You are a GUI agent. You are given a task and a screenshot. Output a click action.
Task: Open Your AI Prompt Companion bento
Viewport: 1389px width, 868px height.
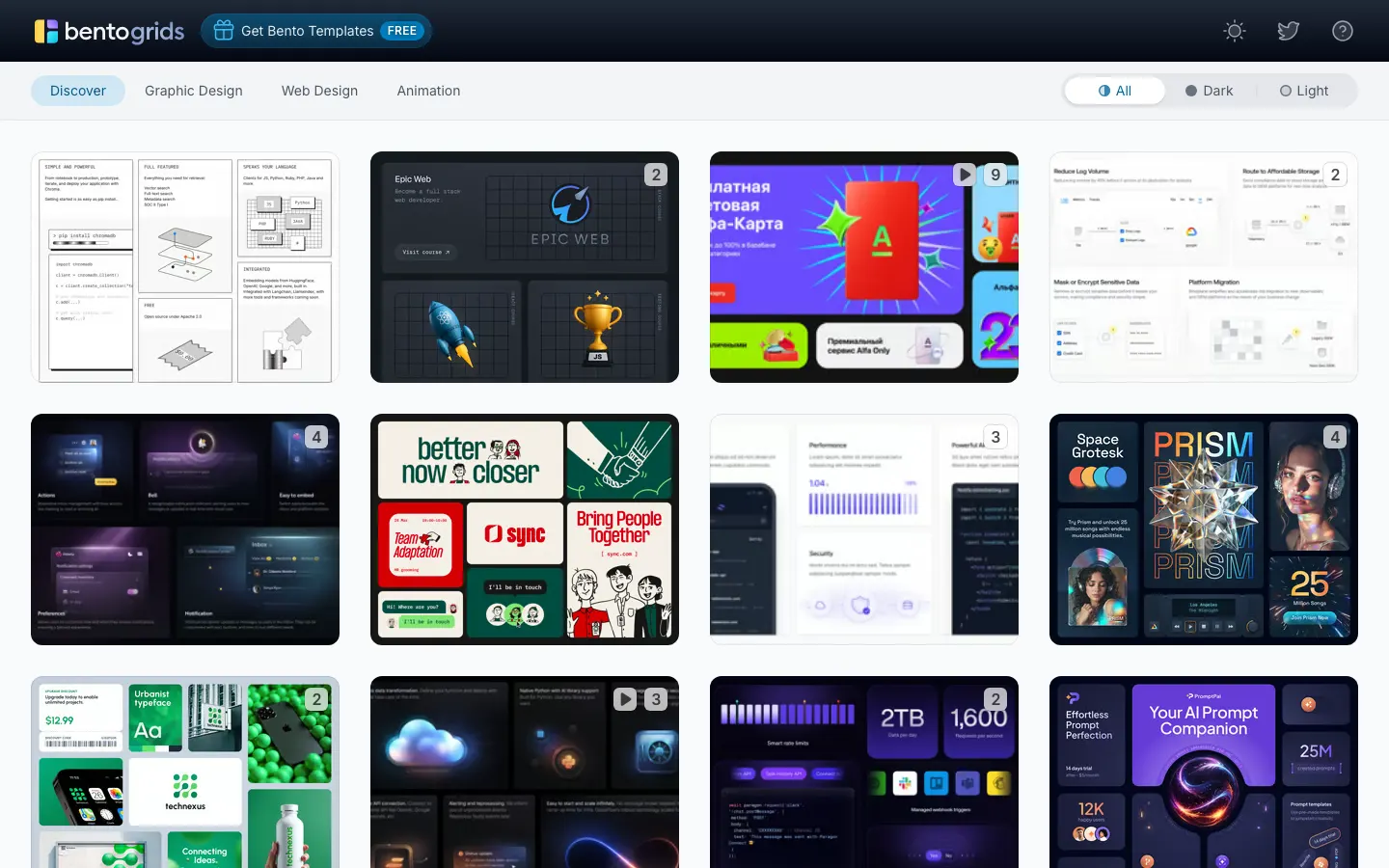coord(1204,772)
